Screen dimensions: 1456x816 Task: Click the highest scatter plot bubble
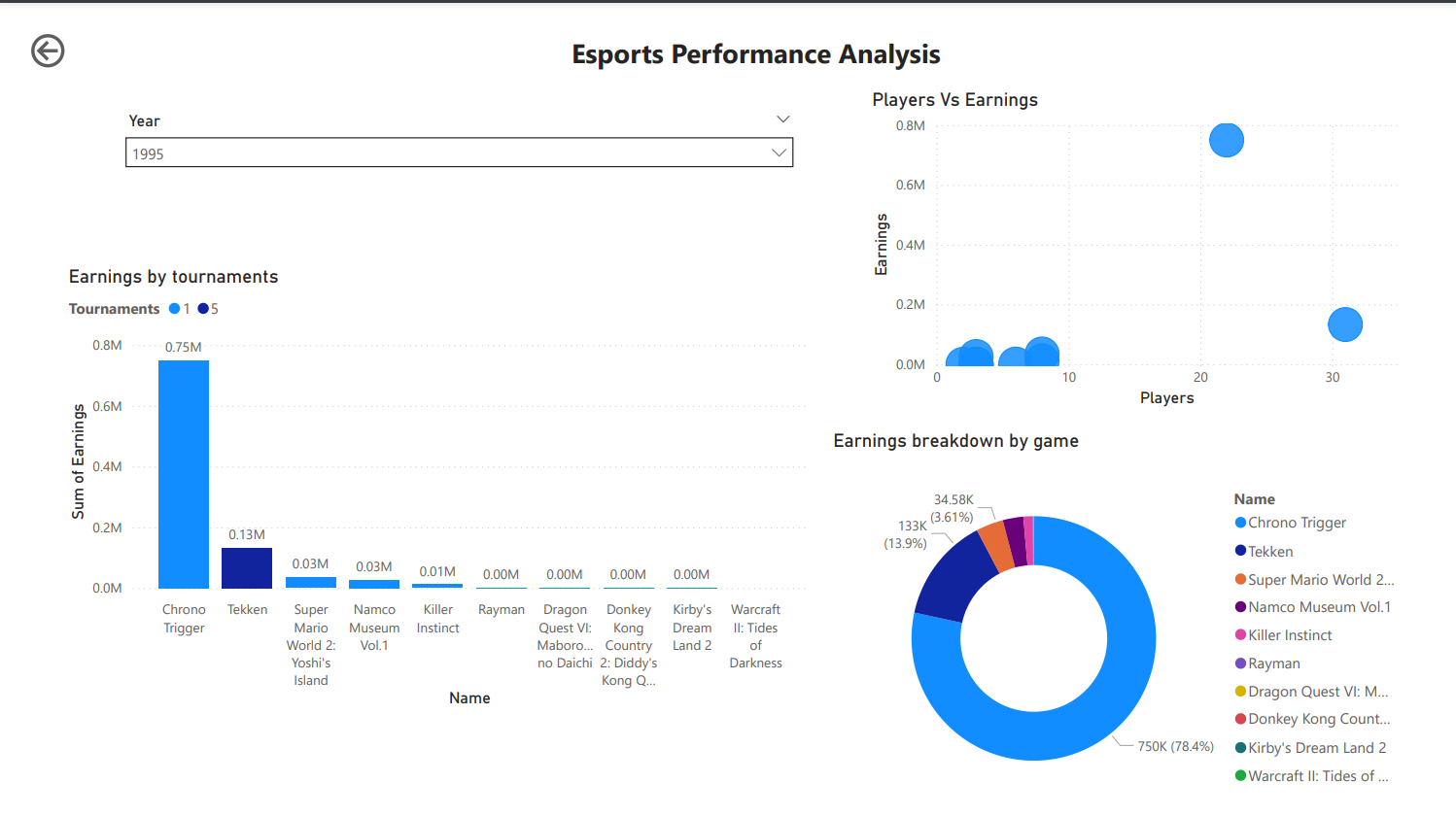click(1226, 140)
